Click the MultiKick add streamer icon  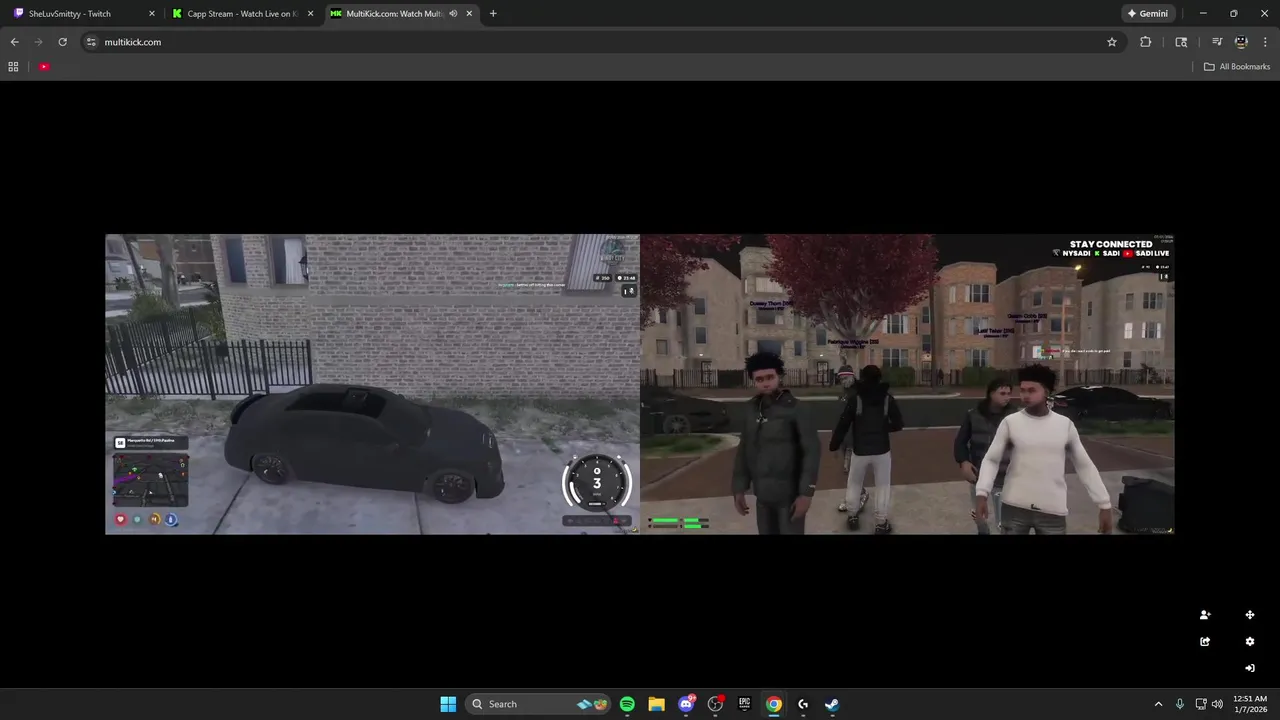pos(1205,615)
